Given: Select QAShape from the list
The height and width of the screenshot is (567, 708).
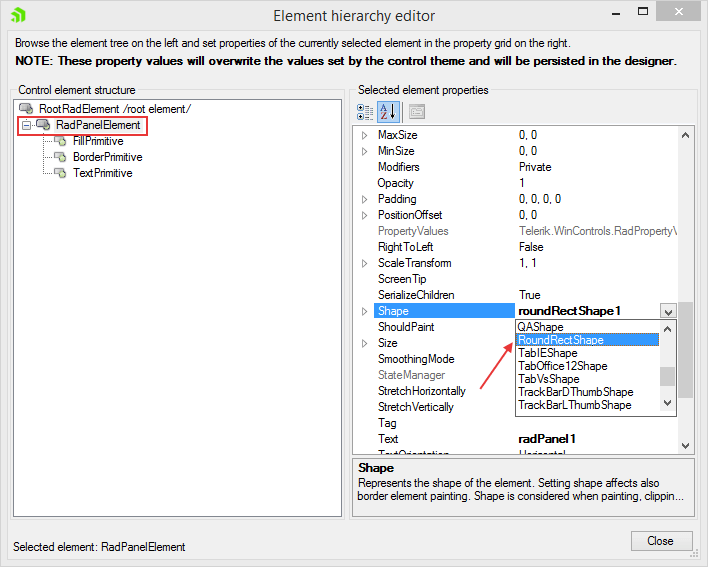Looking at the screenshot, I should tap(587, 327).
